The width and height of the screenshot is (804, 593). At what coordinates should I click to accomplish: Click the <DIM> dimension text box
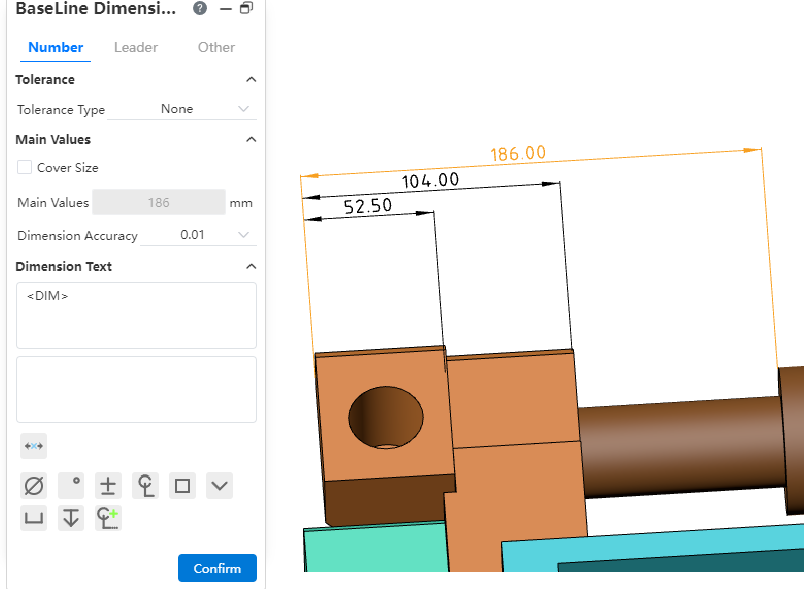[136, 315]
